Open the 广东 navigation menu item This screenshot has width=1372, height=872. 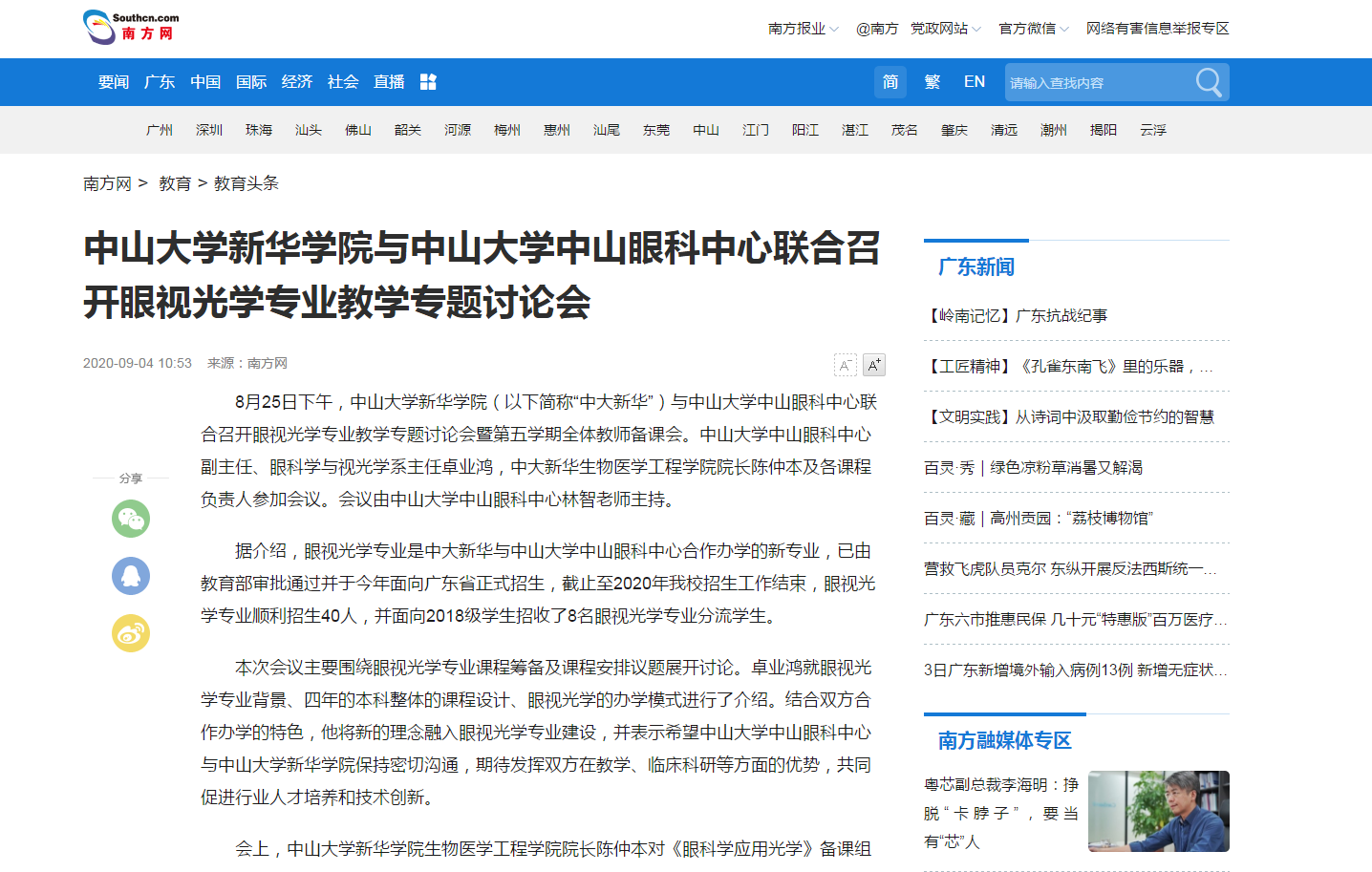pos(160,82)
